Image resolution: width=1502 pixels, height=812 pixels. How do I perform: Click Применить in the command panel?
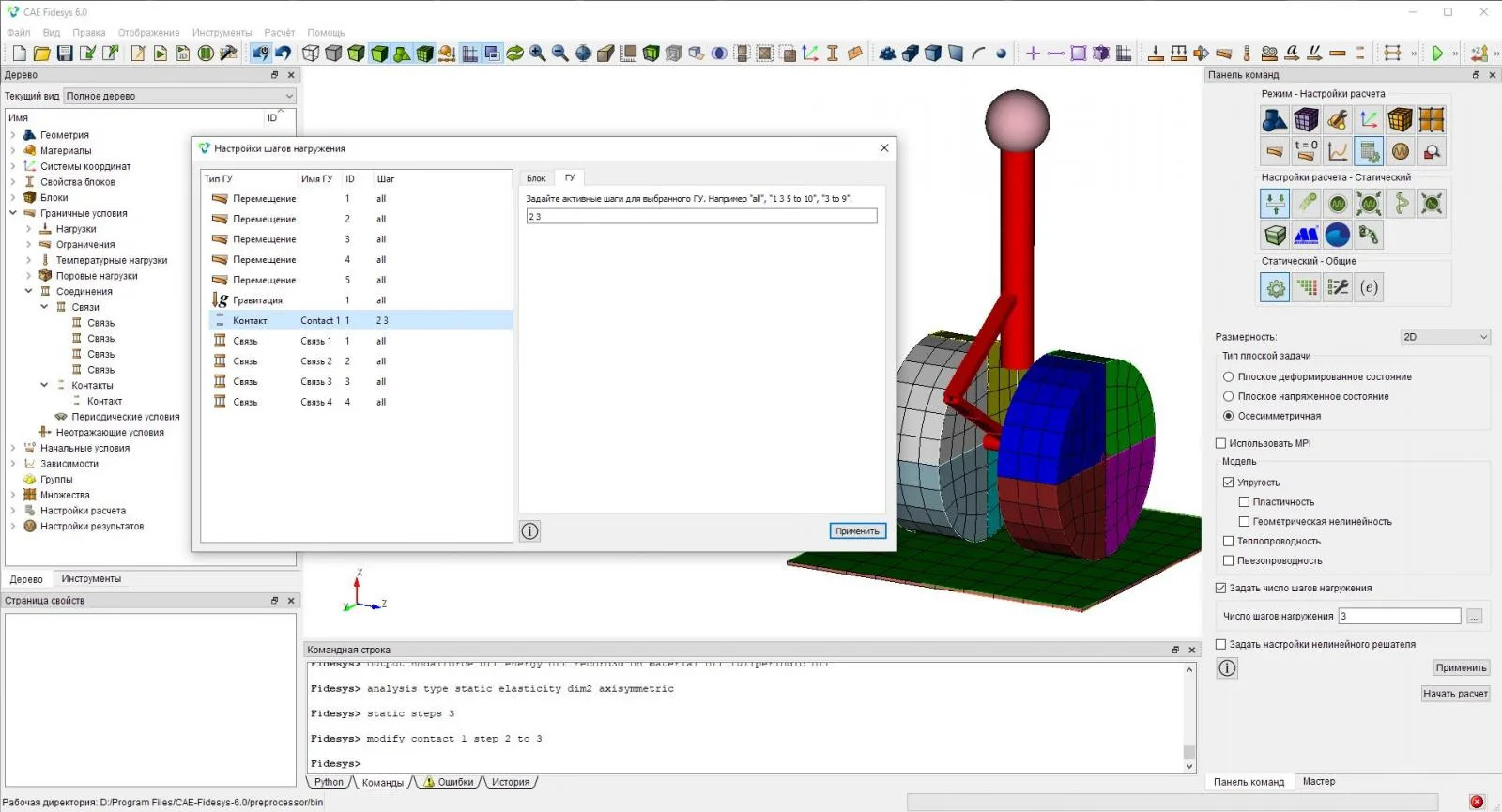pos(1461,668)
